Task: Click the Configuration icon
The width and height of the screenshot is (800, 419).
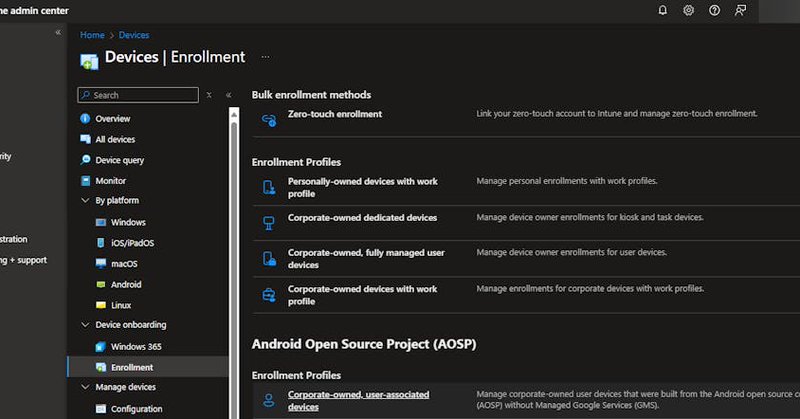Action: 101,409
